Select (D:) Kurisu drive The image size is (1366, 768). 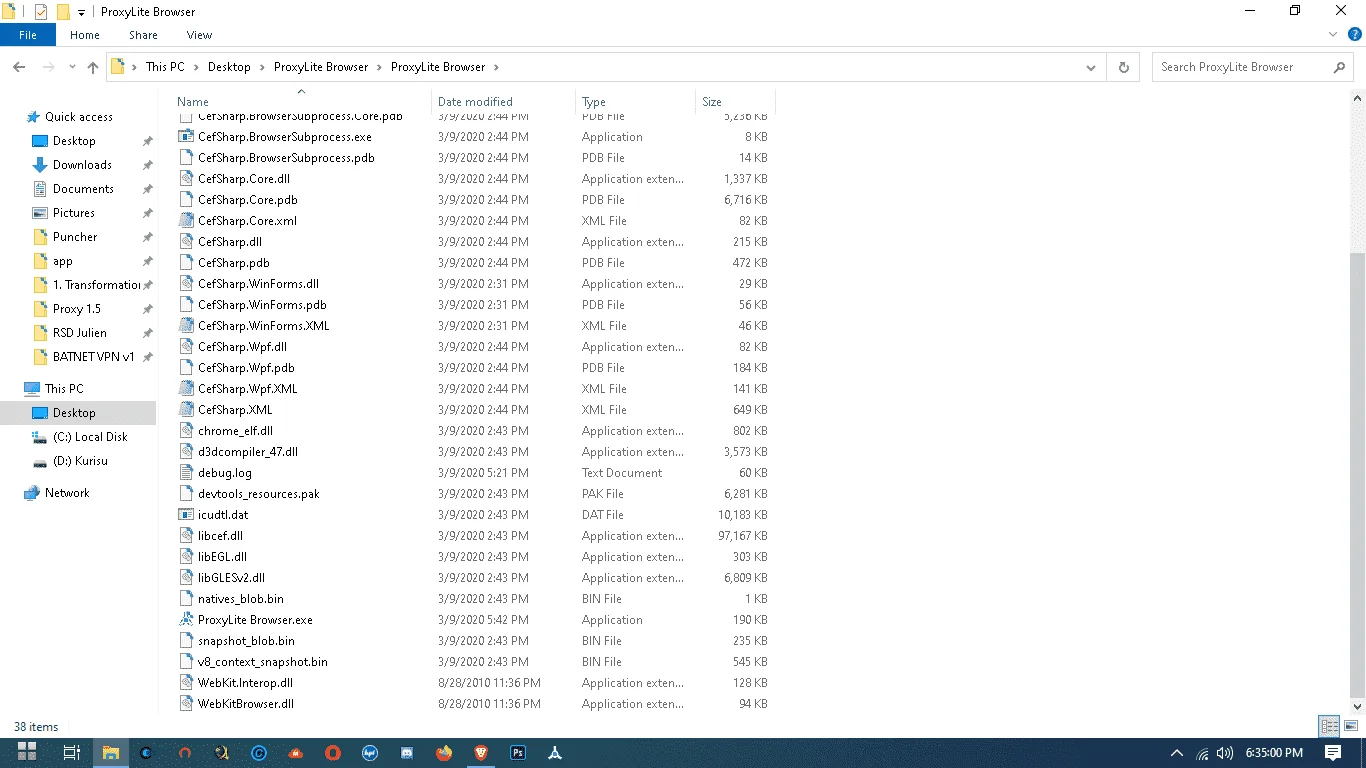tap(80, 461)
